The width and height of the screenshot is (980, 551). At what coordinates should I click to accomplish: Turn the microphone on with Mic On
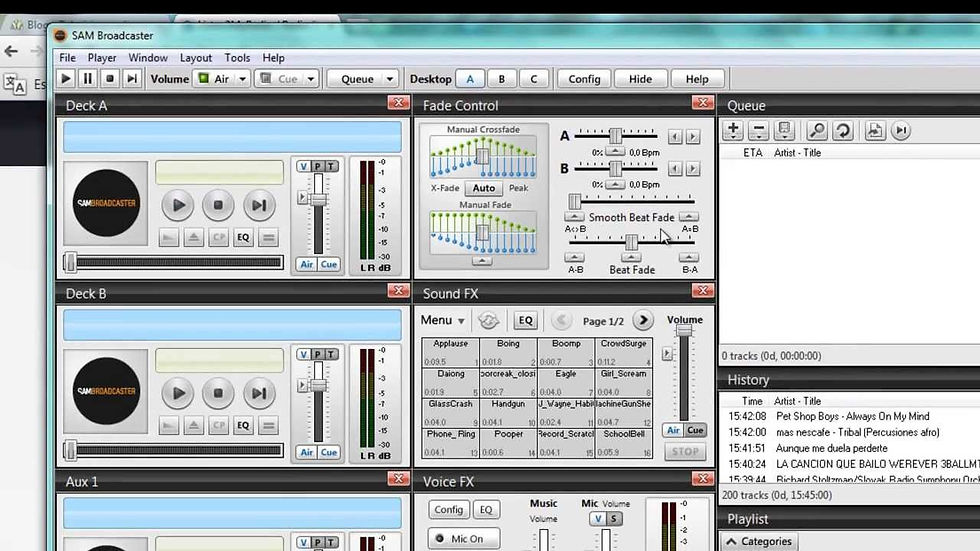tap(464, 539)
